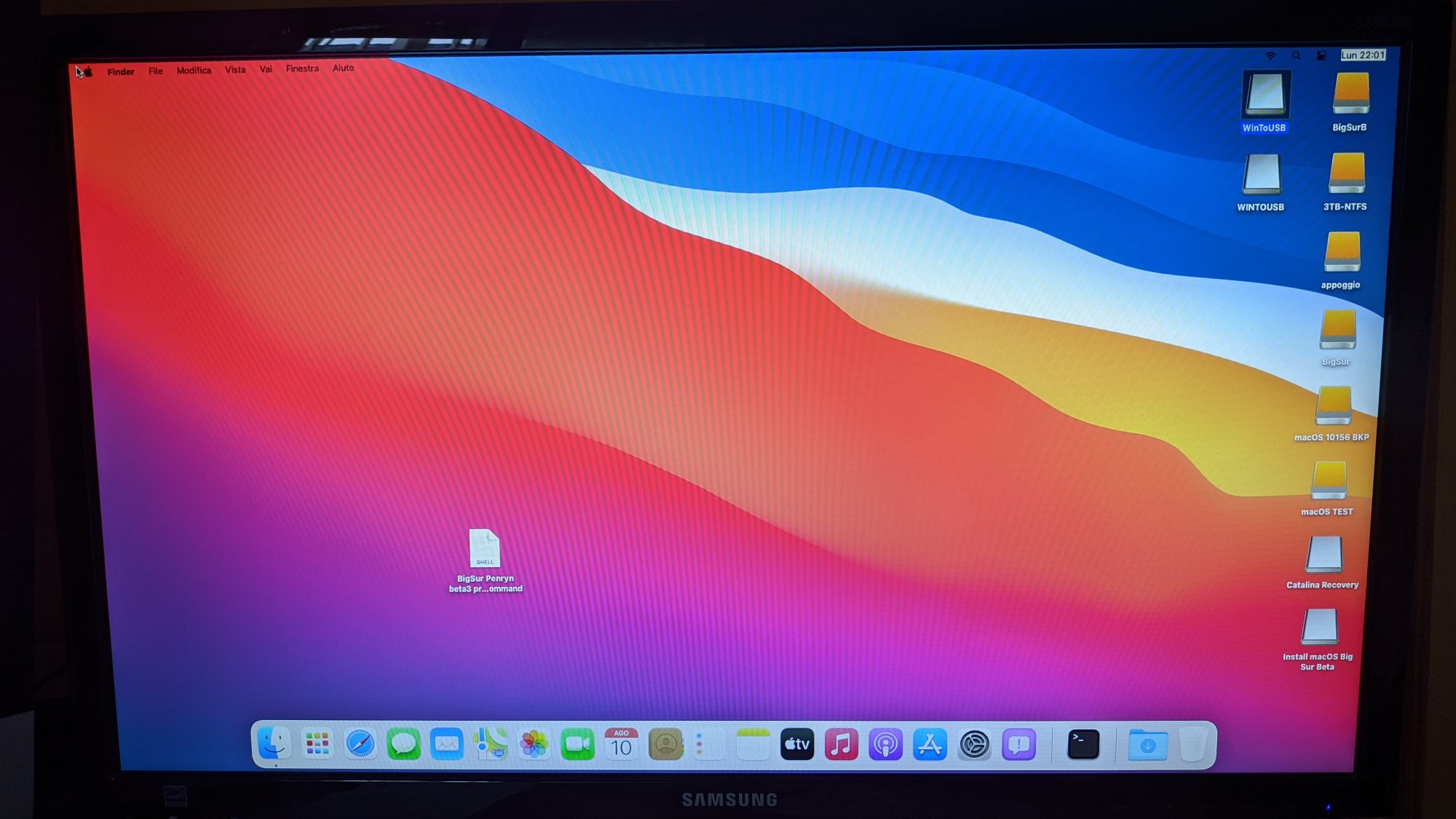Open the Wi-Fi status menu
The image size is (1456, 819).
click(x=1270, y=56)
